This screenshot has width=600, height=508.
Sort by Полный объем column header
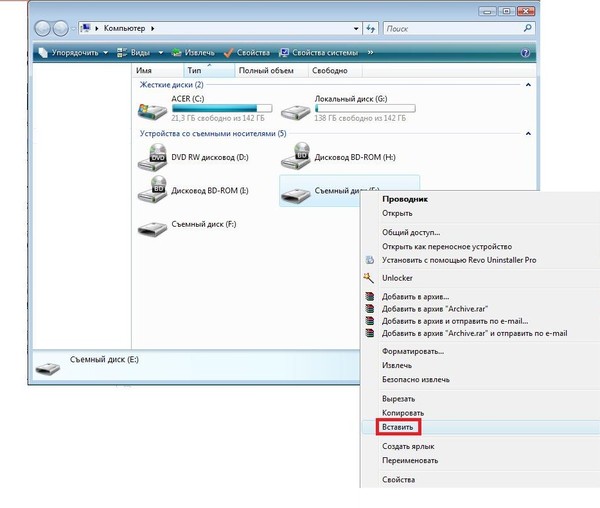[x=271, y=70]
